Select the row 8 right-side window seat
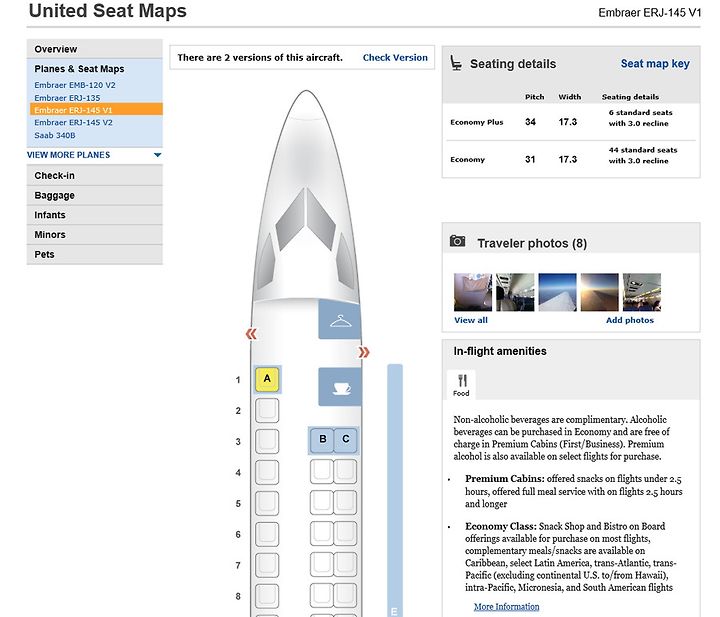This screenshot has height=617, width=720. coord(345,595)
